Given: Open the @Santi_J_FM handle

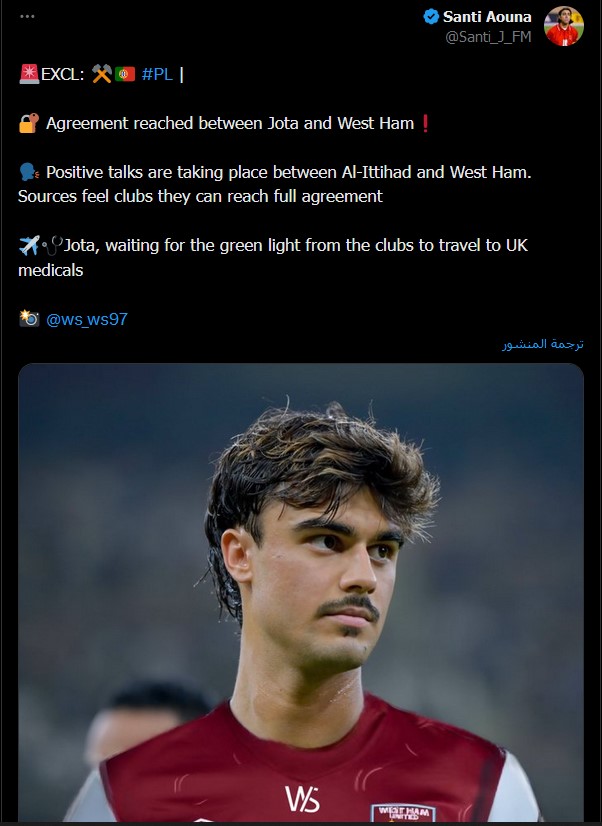Looking at the screenshot, I should (x=488, y=37).
